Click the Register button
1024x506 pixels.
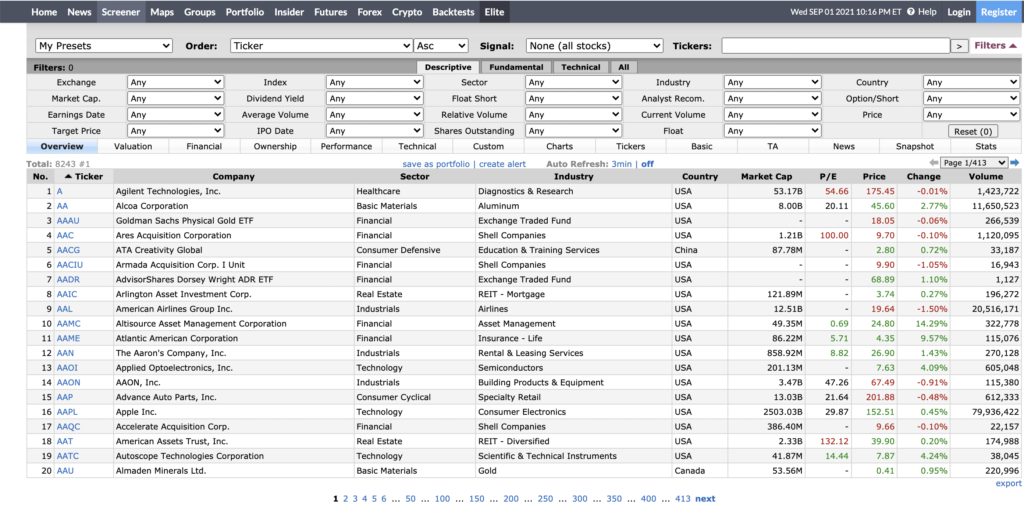999,12
